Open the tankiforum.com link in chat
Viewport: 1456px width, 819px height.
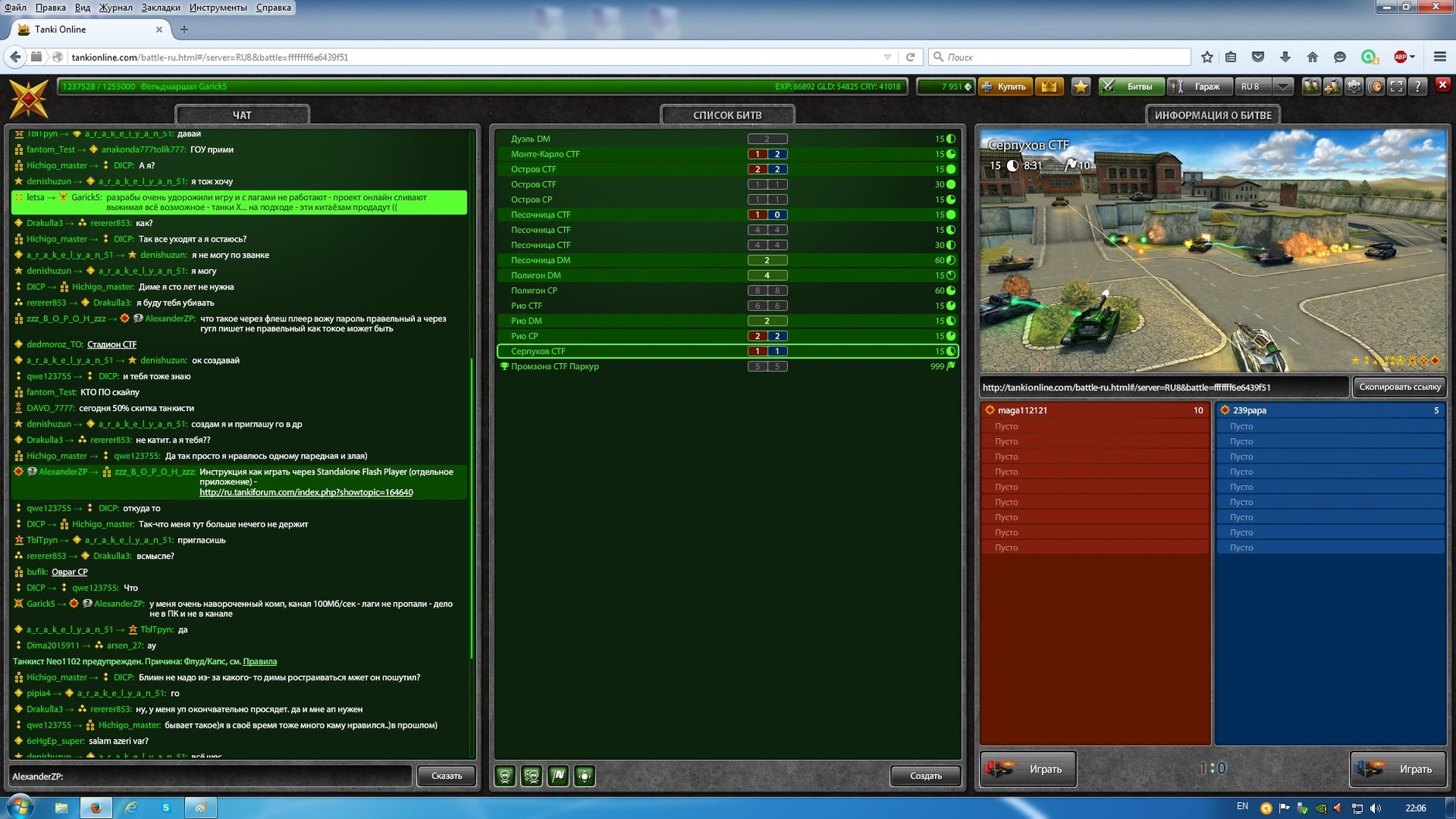(306, 492)
